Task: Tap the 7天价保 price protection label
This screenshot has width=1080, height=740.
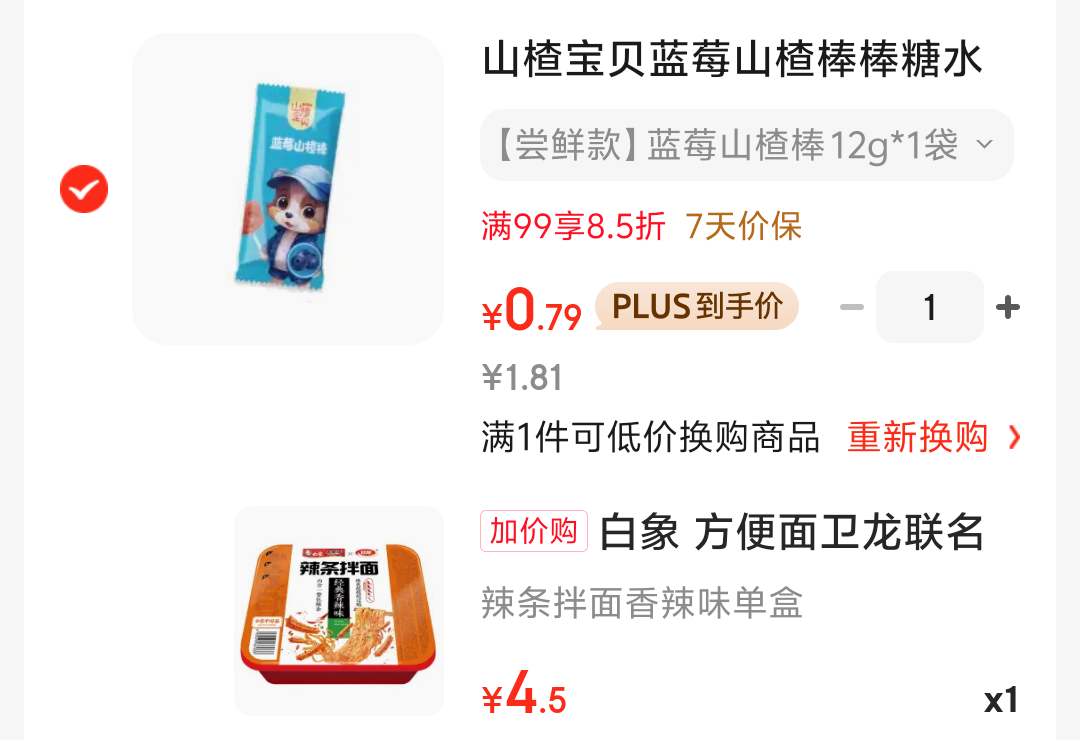Action: tap(743, 226)
